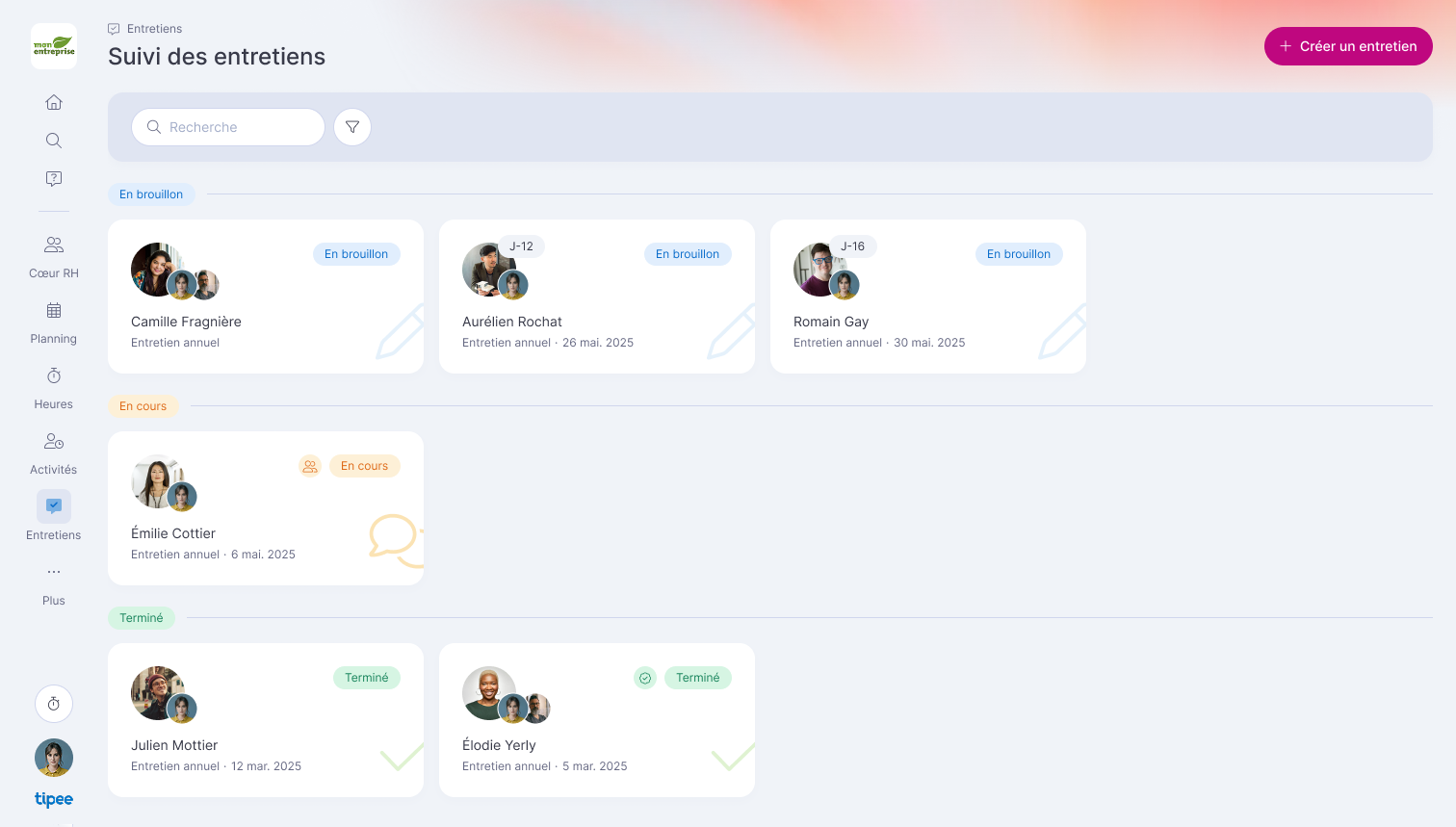Open the help question bubble icon
The image size is (1456, 827).
pyautogui.click(x=54, y=179)
